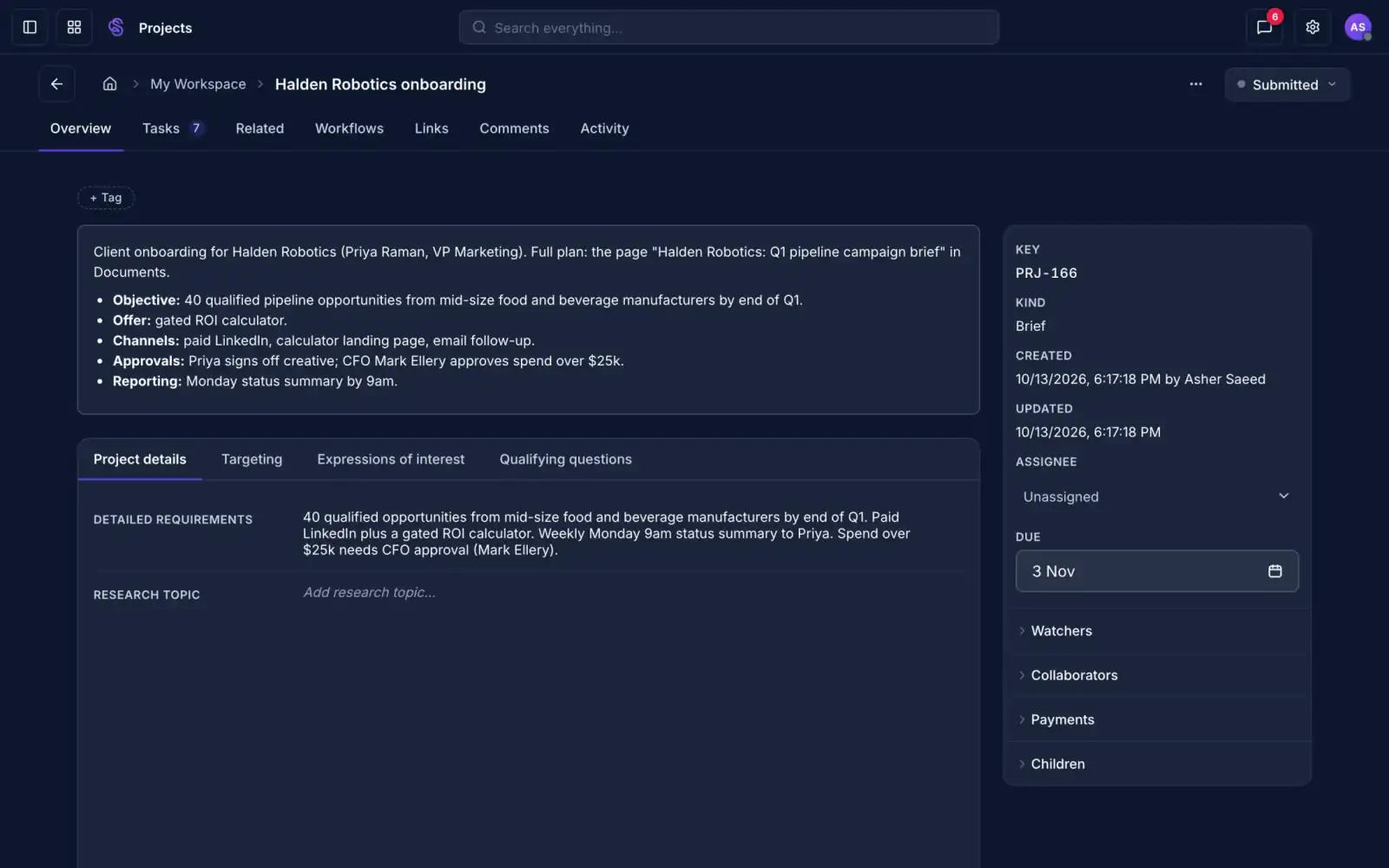Open the Activity tab

[x=604, y=128]
